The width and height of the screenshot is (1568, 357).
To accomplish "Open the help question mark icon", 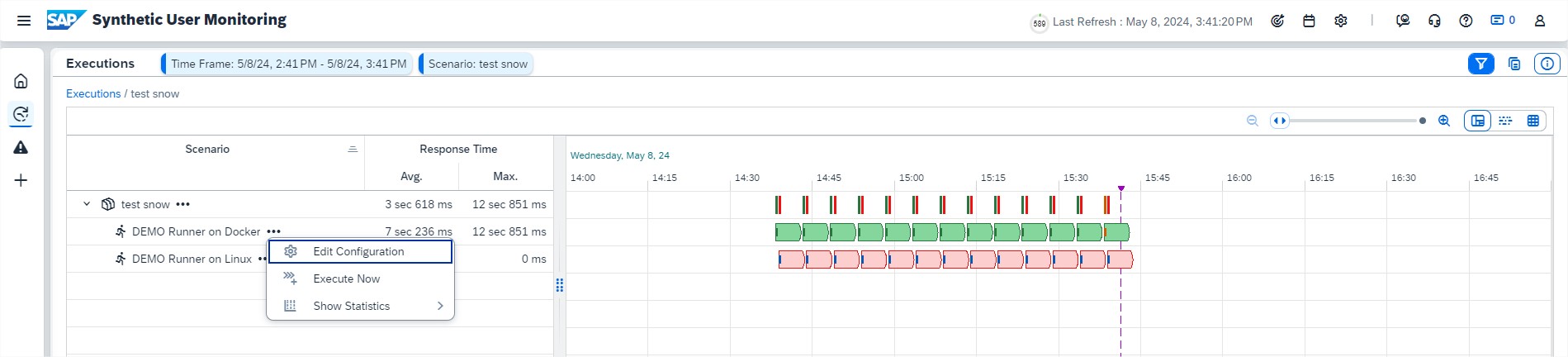I will point(1466,21).
